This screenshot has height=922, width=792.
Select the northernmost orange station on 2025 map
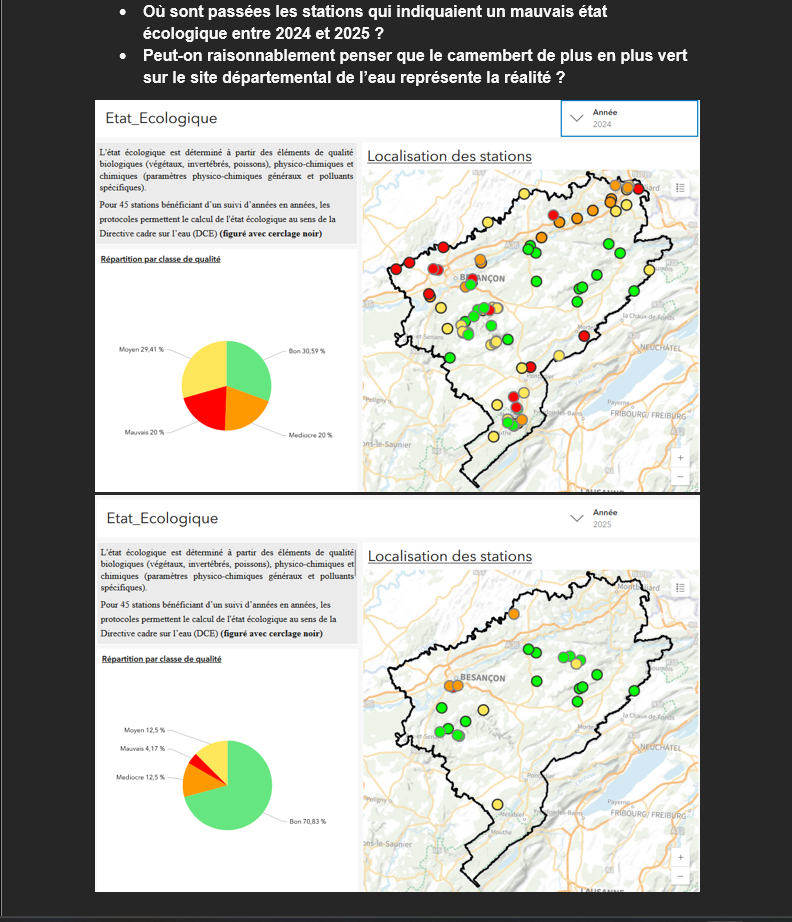[x=514, y=614]
